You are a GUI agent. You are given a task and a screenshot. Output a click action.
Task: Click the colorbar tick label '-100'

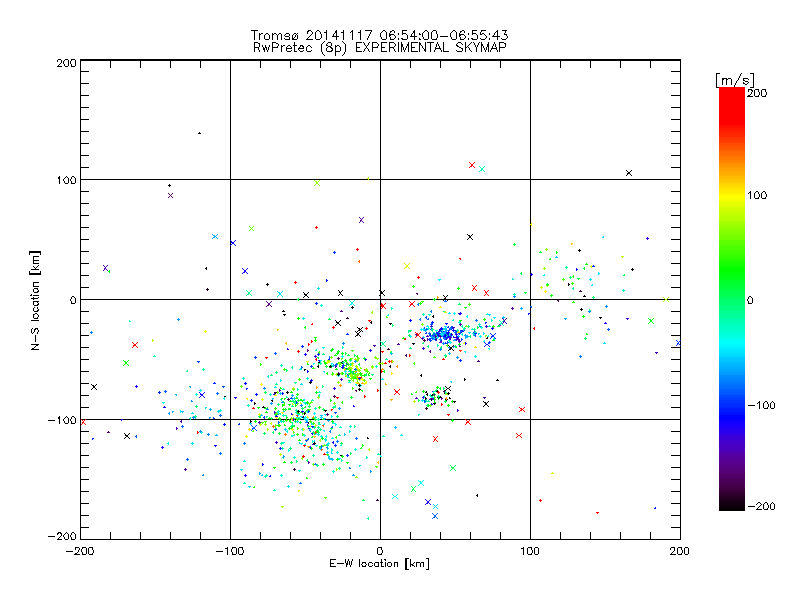point(761,405)
